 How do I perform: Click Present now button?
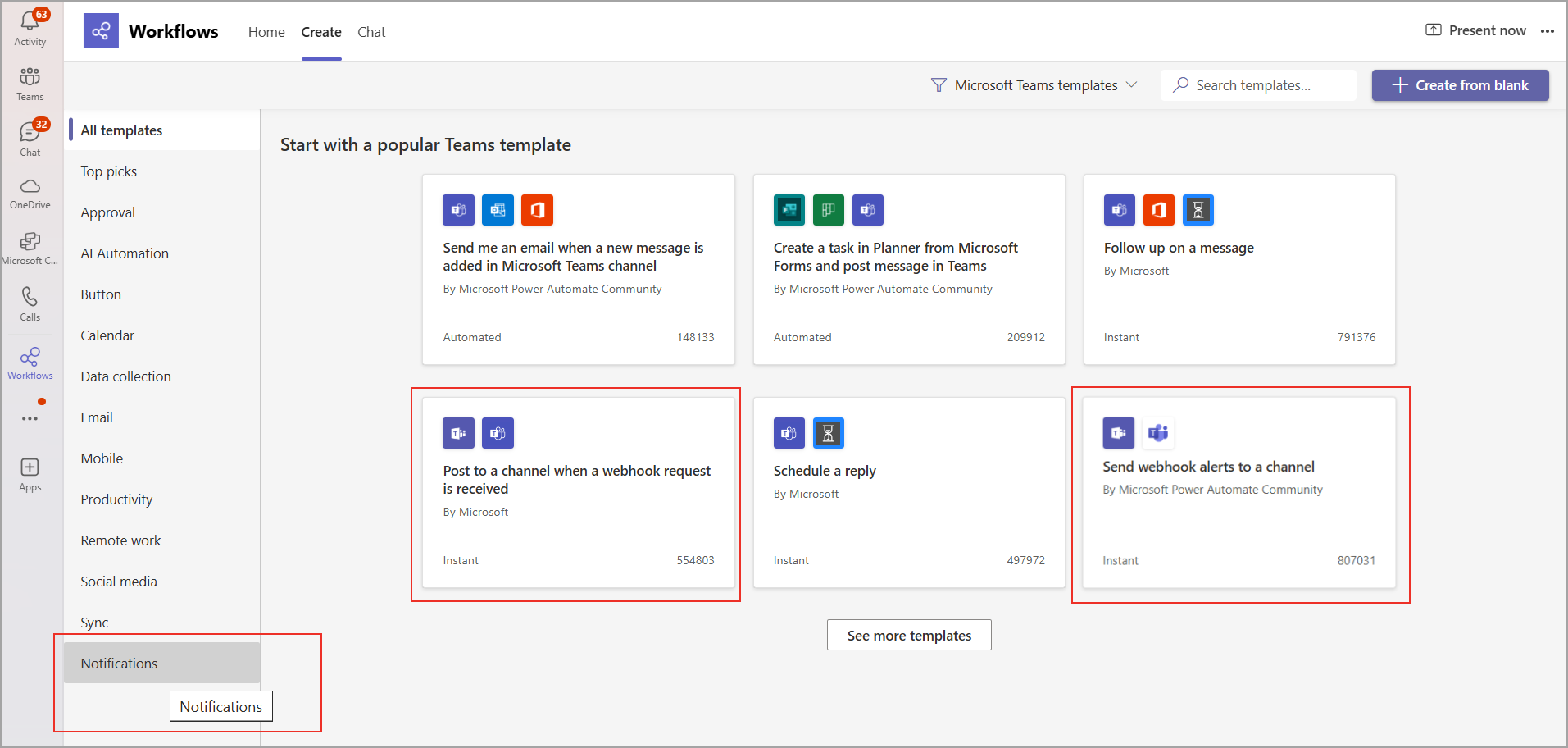tap(1475, 30)
